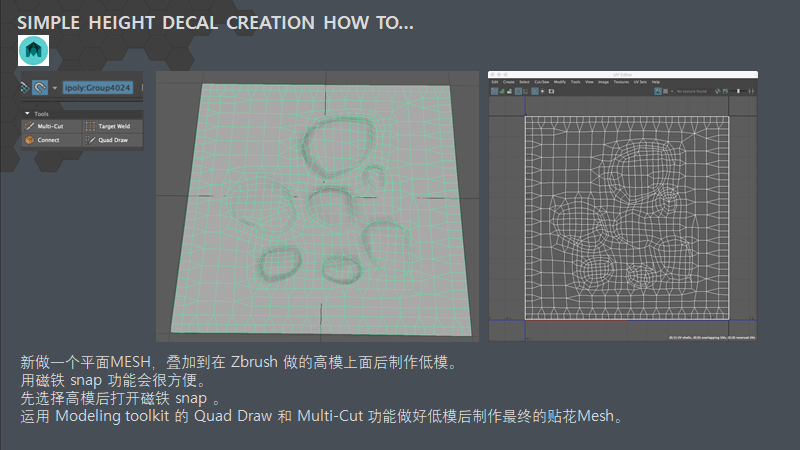Select the Multi-Cut tool

(x=51, y=127)
